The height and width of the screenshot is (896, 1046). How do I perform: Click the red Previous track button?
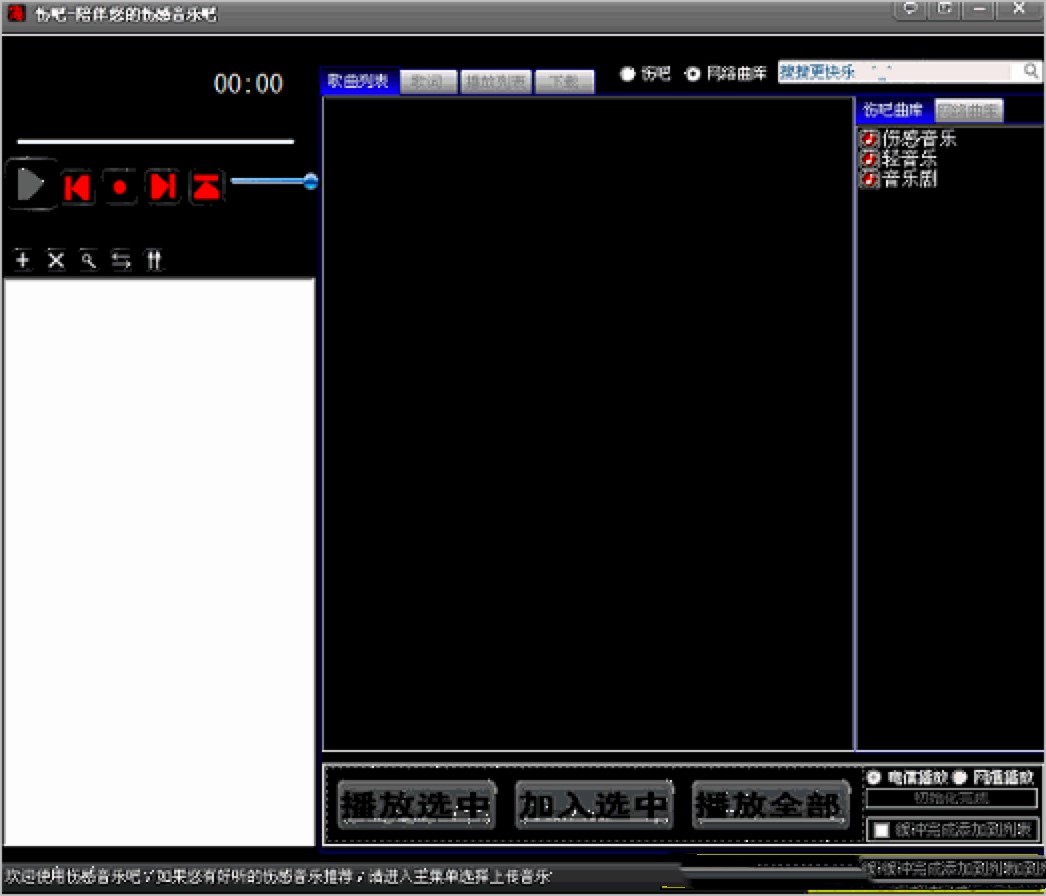[x=78, y=187]
